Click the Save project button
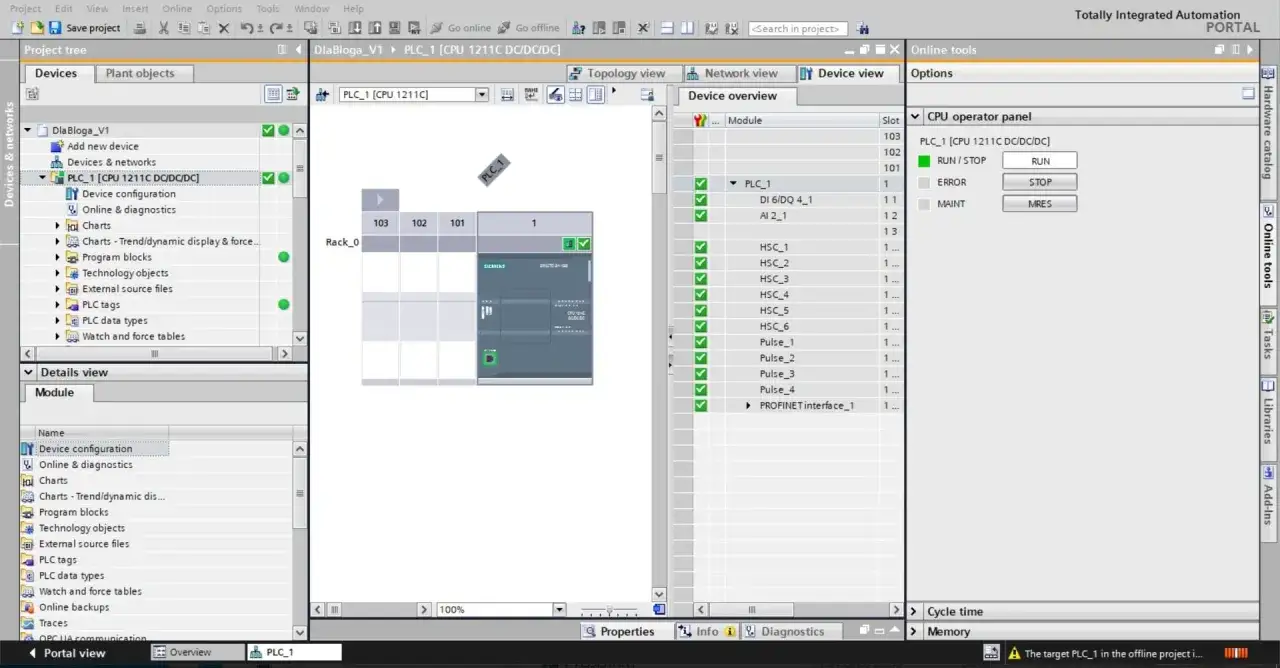Viewport: 1280px width, 668px height. click(x=84, y=28)
